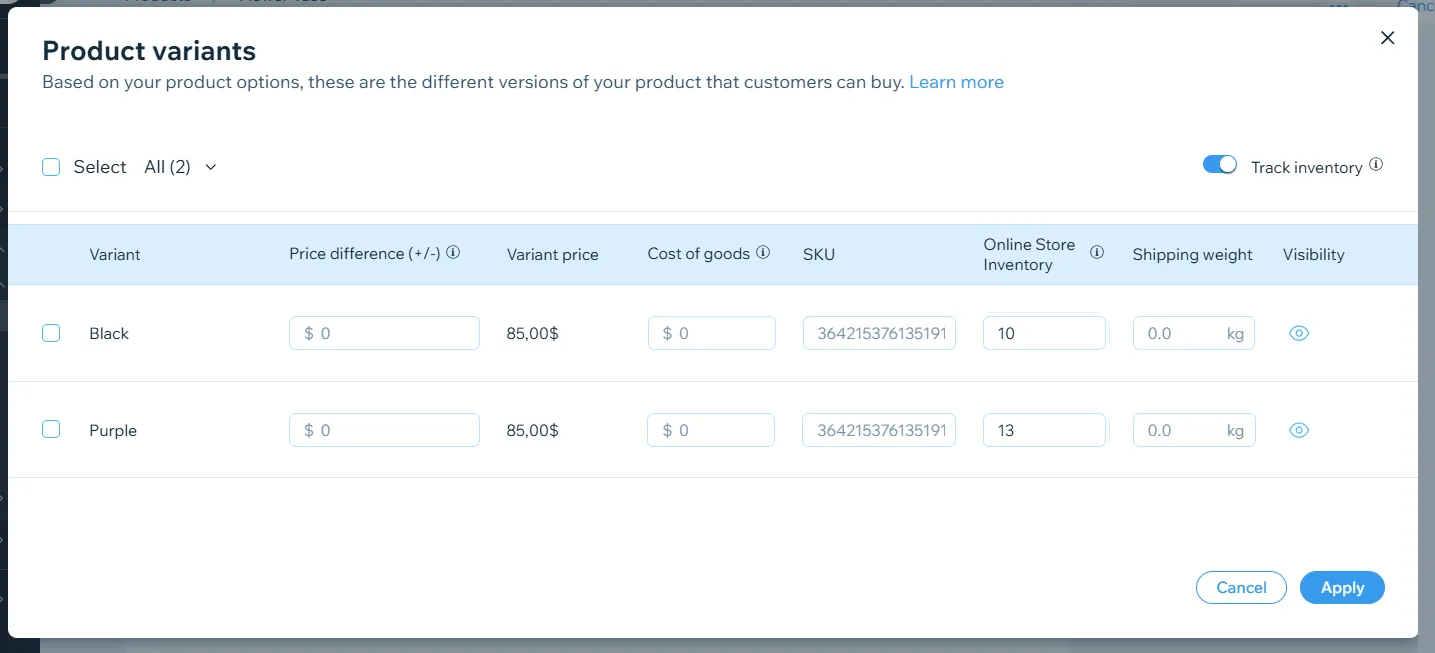The height and width of the screenshot is (653, 1435).
Task: Edit Black variant cost of goods field
Action: coord(711,333)
